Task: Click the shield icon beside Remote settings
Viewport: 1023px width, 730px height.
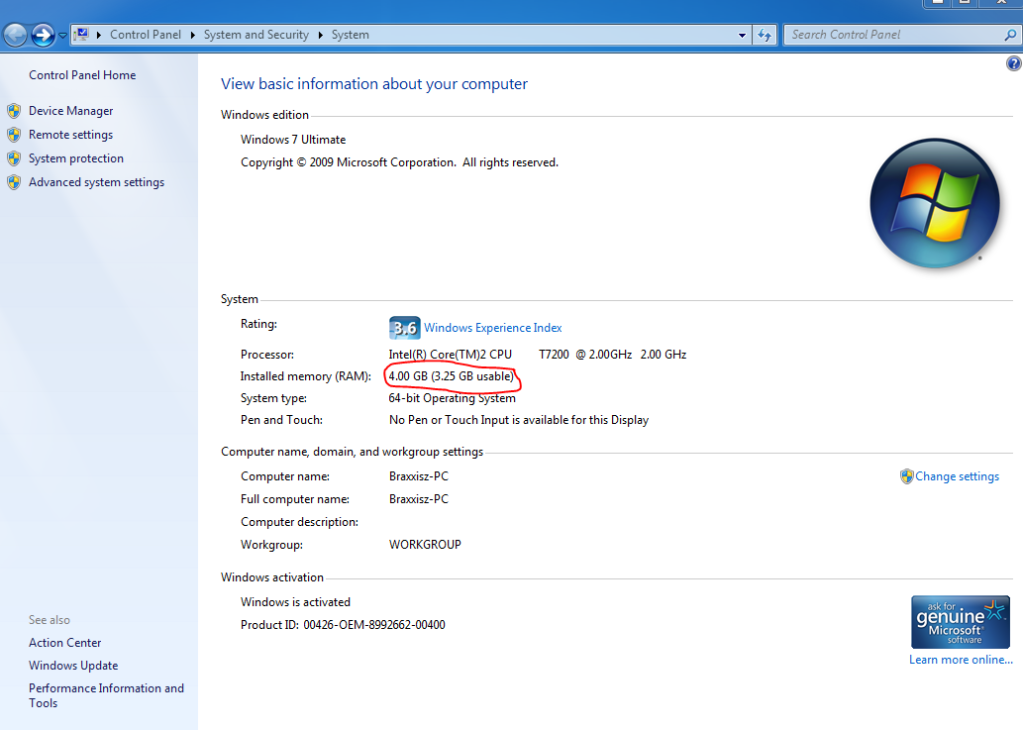Action: 14,135
